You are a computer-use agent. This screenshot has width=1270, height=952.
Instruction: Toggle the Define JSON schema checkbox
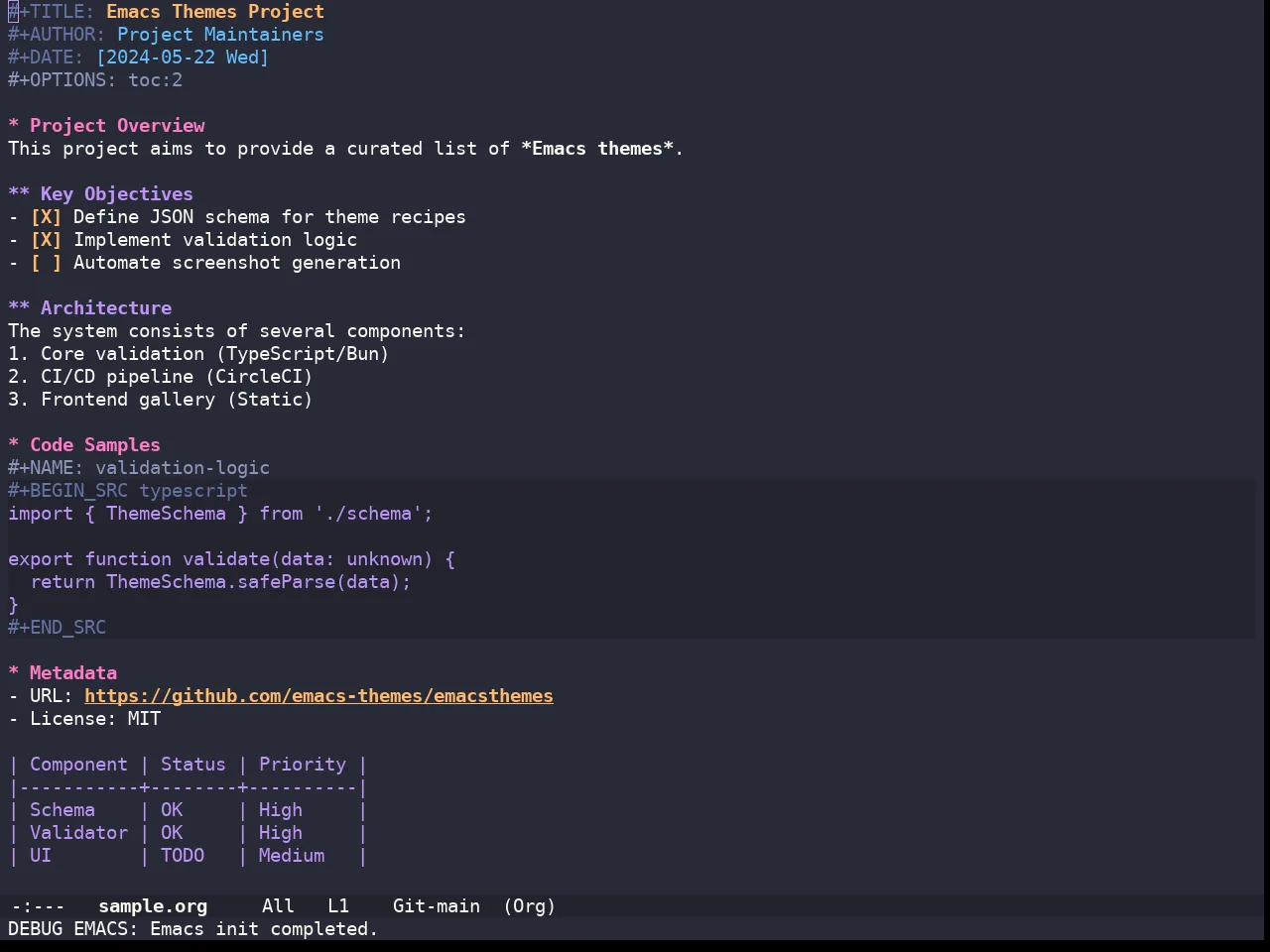tap(46, 217)
